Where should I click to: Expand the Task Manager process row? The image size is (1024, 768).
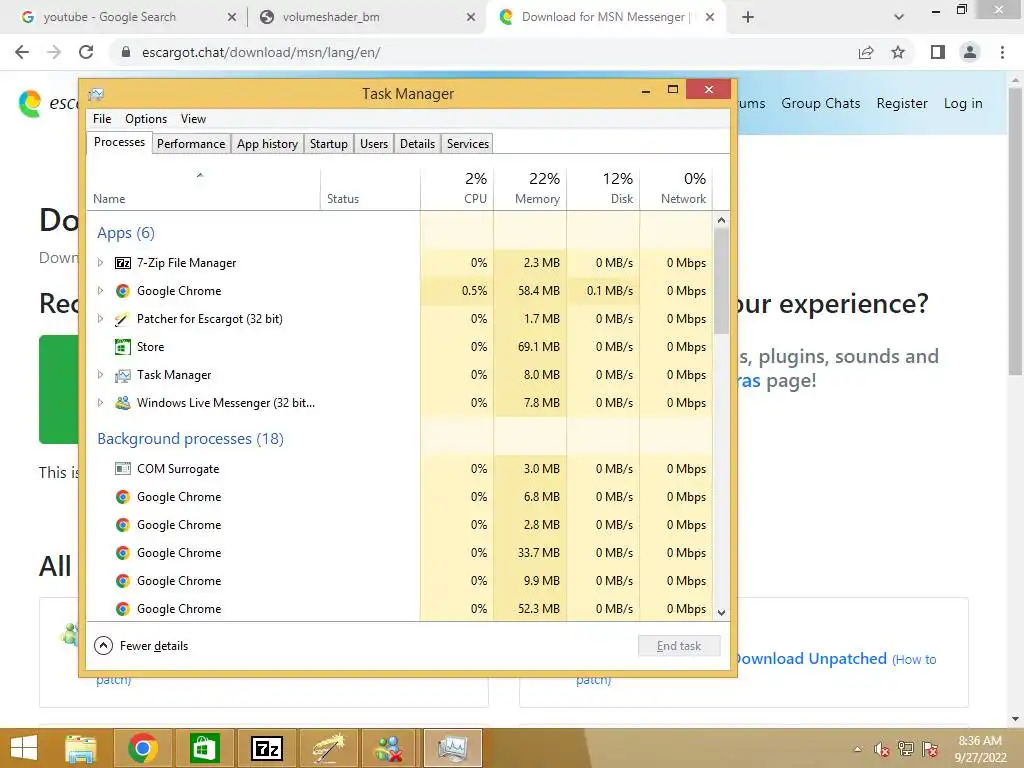pos(100,375)
